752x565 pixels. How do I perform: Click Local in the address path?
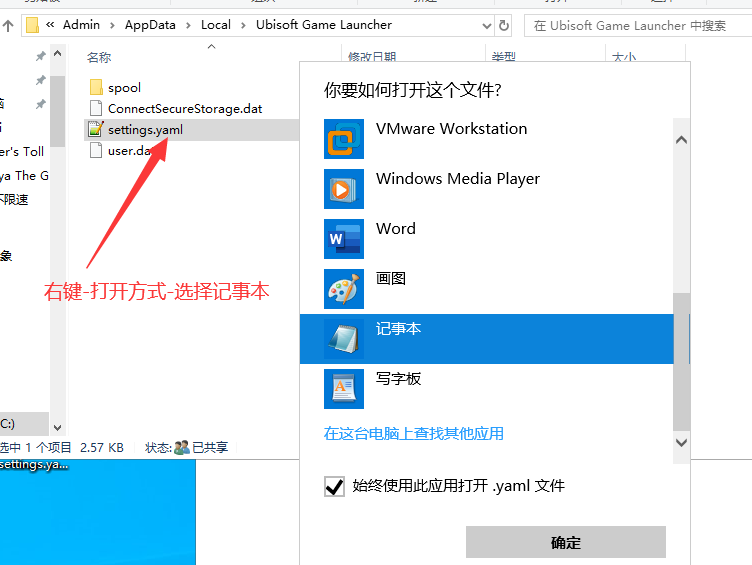pyautogui.click(x=216, y=25)
